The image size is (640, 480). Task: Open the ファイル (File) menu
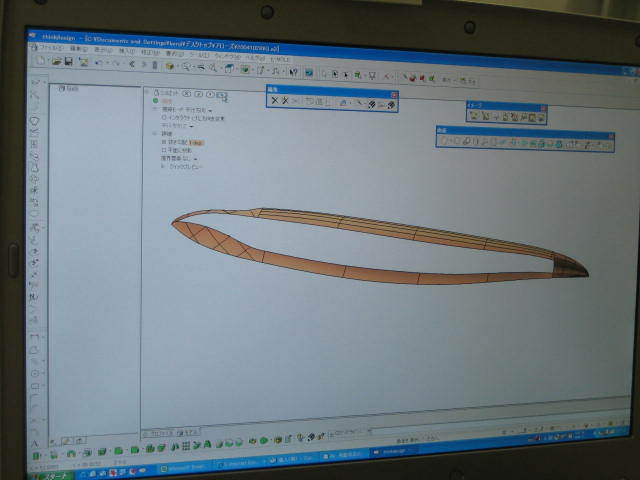click(x=51, y=48)
